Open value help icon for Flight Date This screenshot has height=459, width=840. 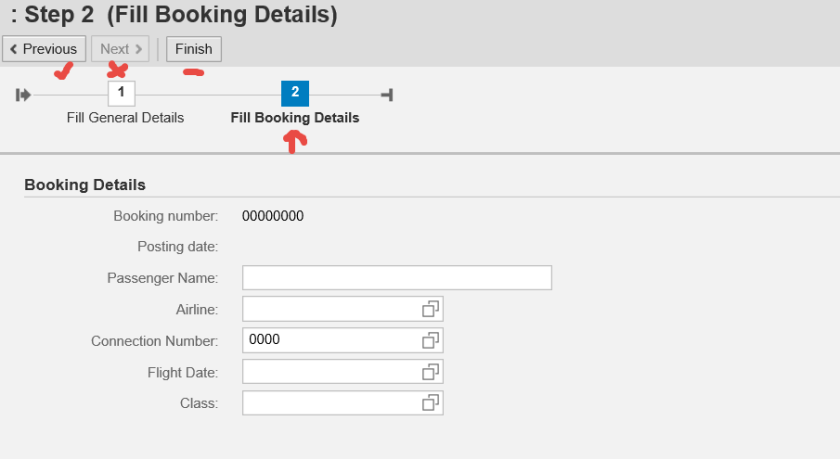[x=431, y=372]
